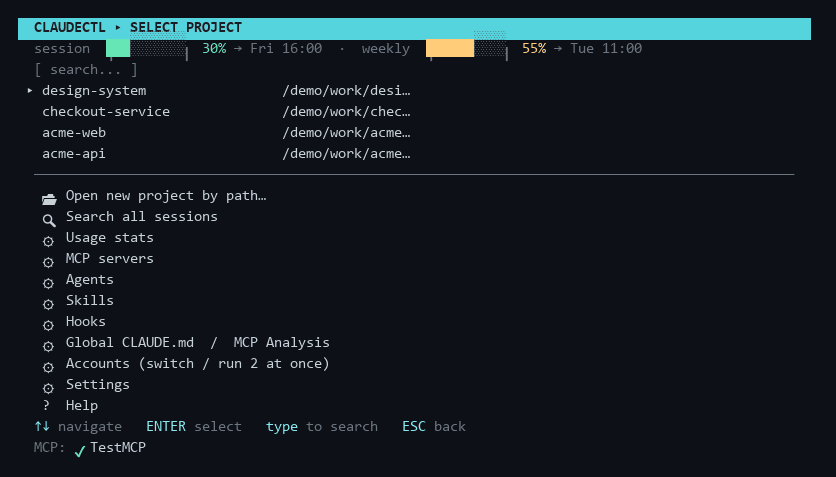Click the gear icon beside Skills
Image resolution: width=836 pixels, height=477 pixels.
[49, 304]
